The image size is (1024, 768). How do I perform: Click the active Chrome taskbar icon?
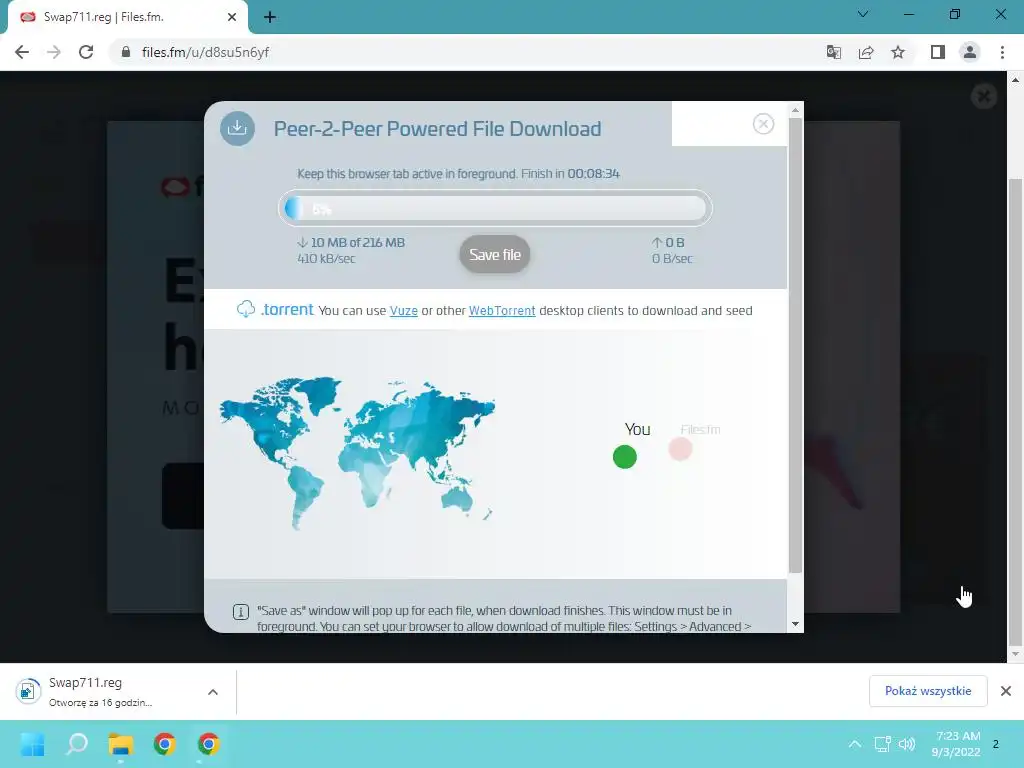(208, 744)
